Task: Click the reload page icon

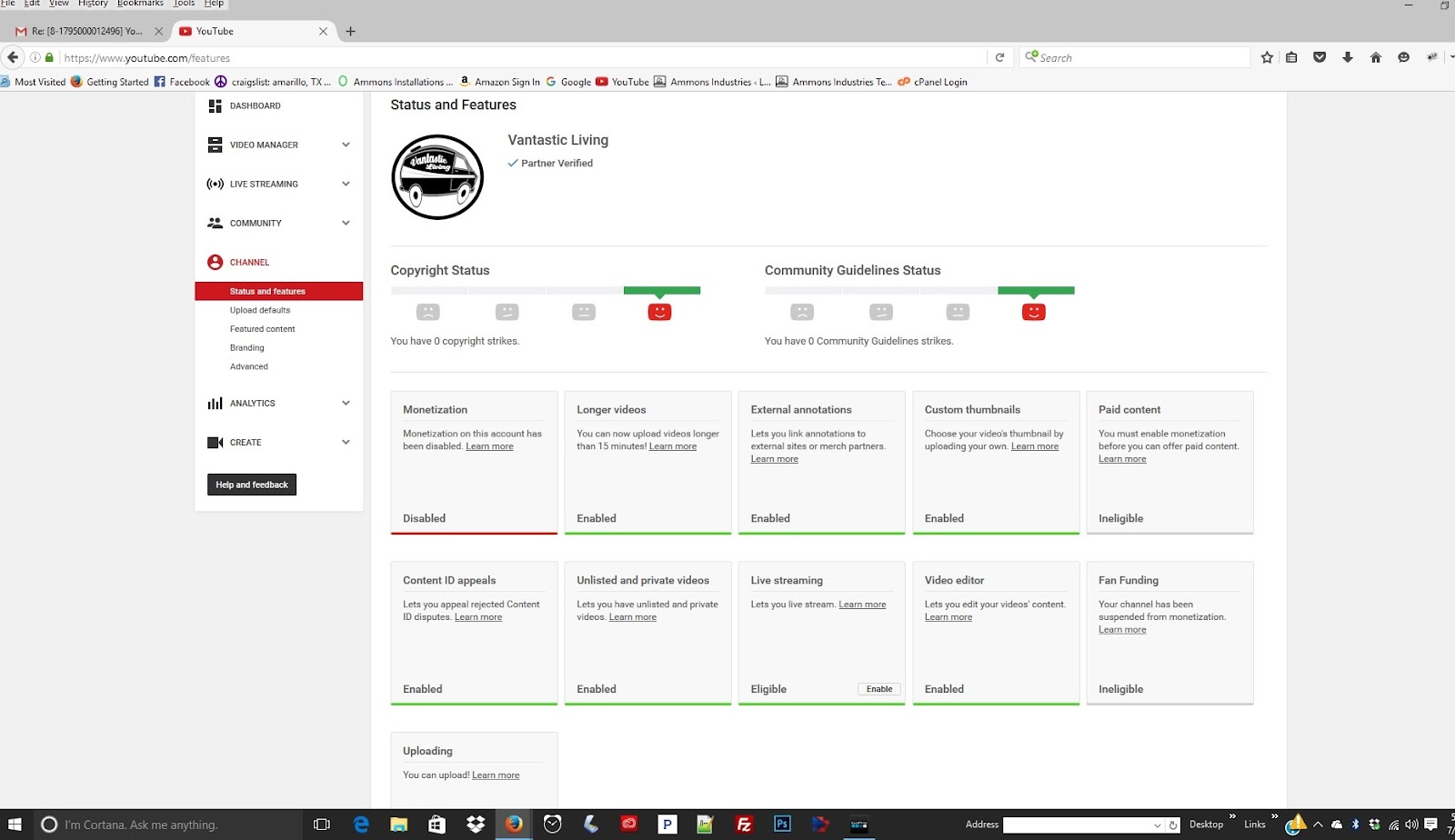Action: pyautogui.click(x=999, y=57)
